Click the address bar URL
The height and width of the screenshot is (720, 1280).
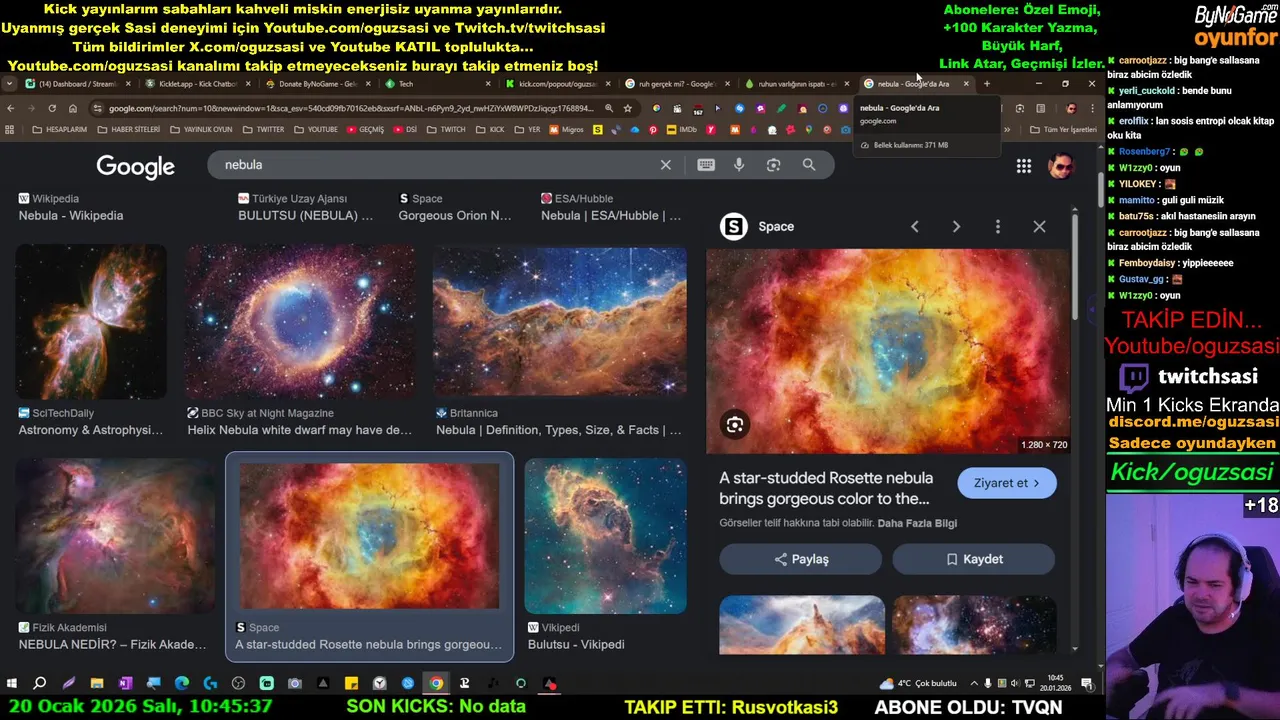350,108
